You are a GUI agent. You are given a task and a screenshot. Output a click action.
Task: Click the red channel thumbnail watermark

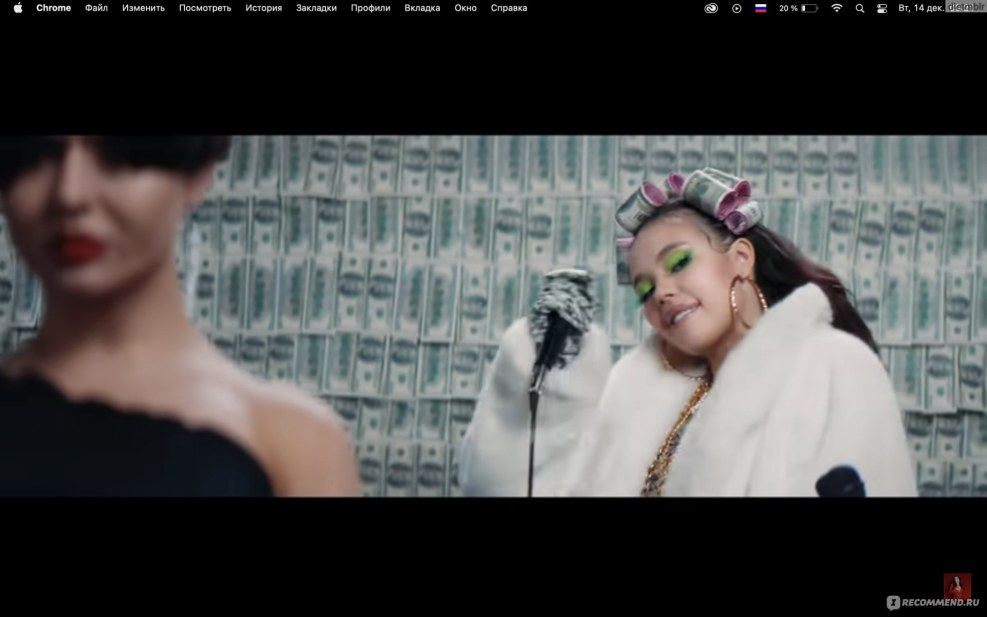[957, 586]
